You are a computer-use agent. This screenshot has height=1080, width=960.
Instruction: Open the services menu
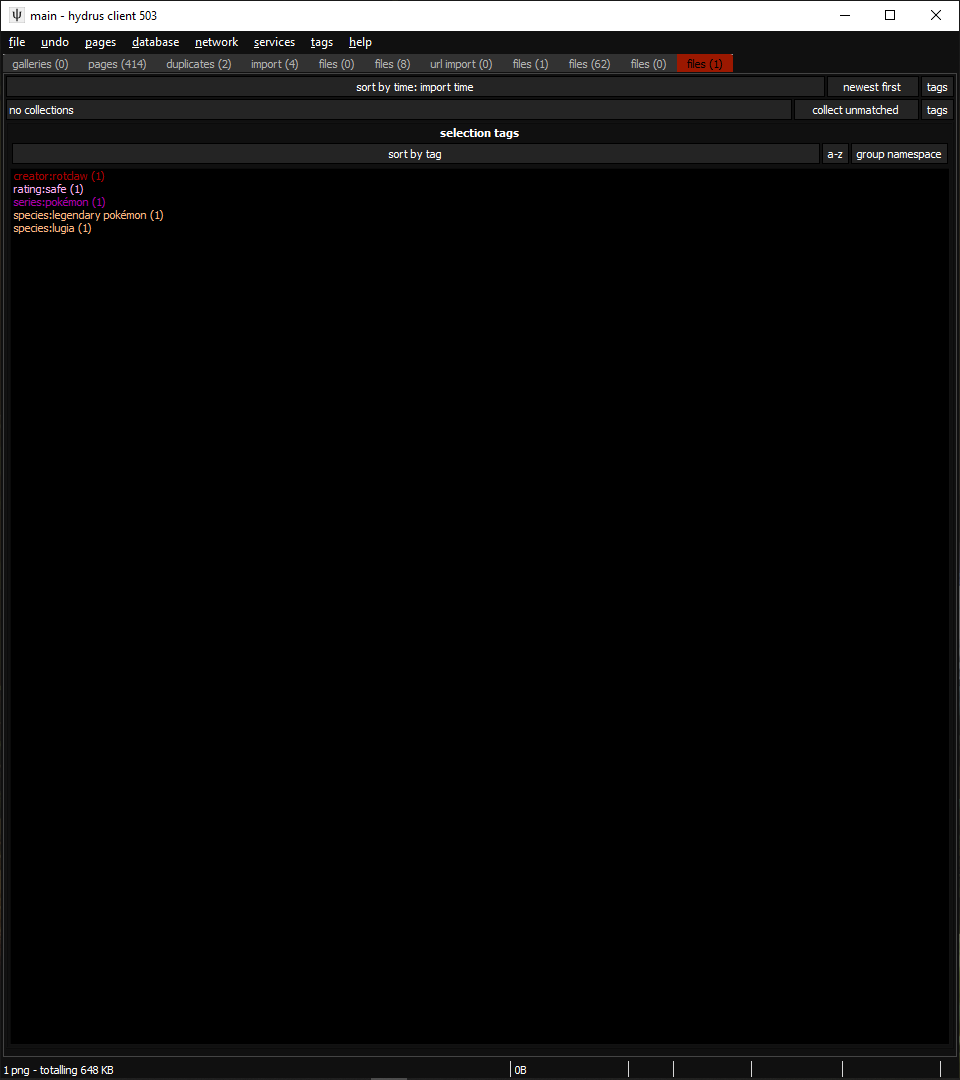[x=274, y=42]
